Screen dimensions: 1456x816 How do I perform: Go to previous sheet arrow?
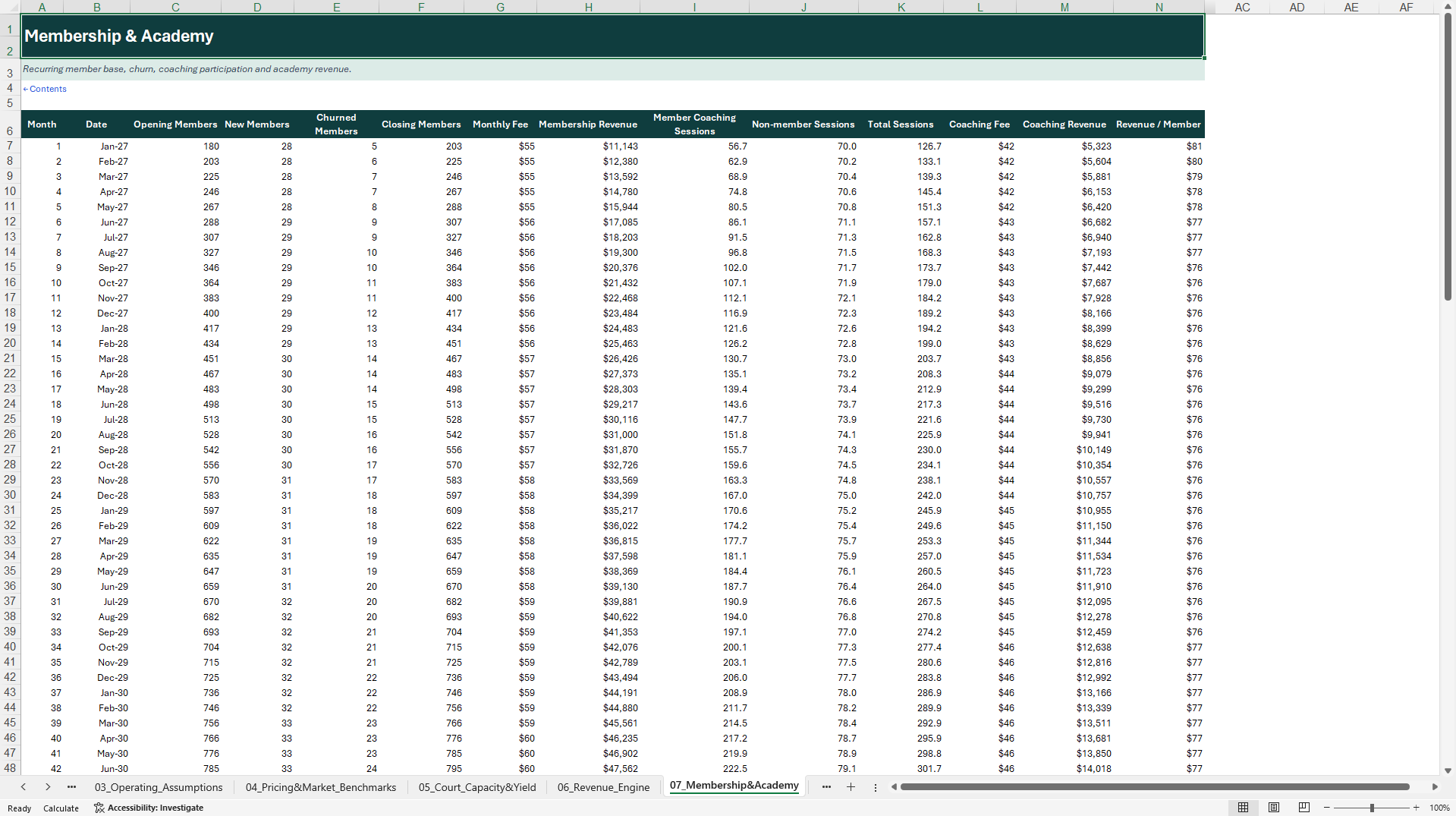click(24, 787)
